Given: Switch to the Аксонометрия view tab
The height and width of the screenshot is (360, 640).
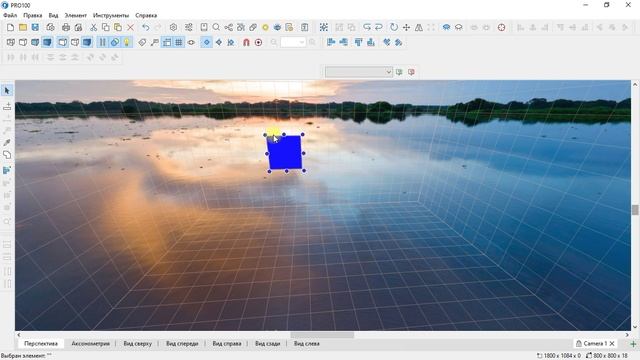Looking at the screenshot, I should point(91,344).
